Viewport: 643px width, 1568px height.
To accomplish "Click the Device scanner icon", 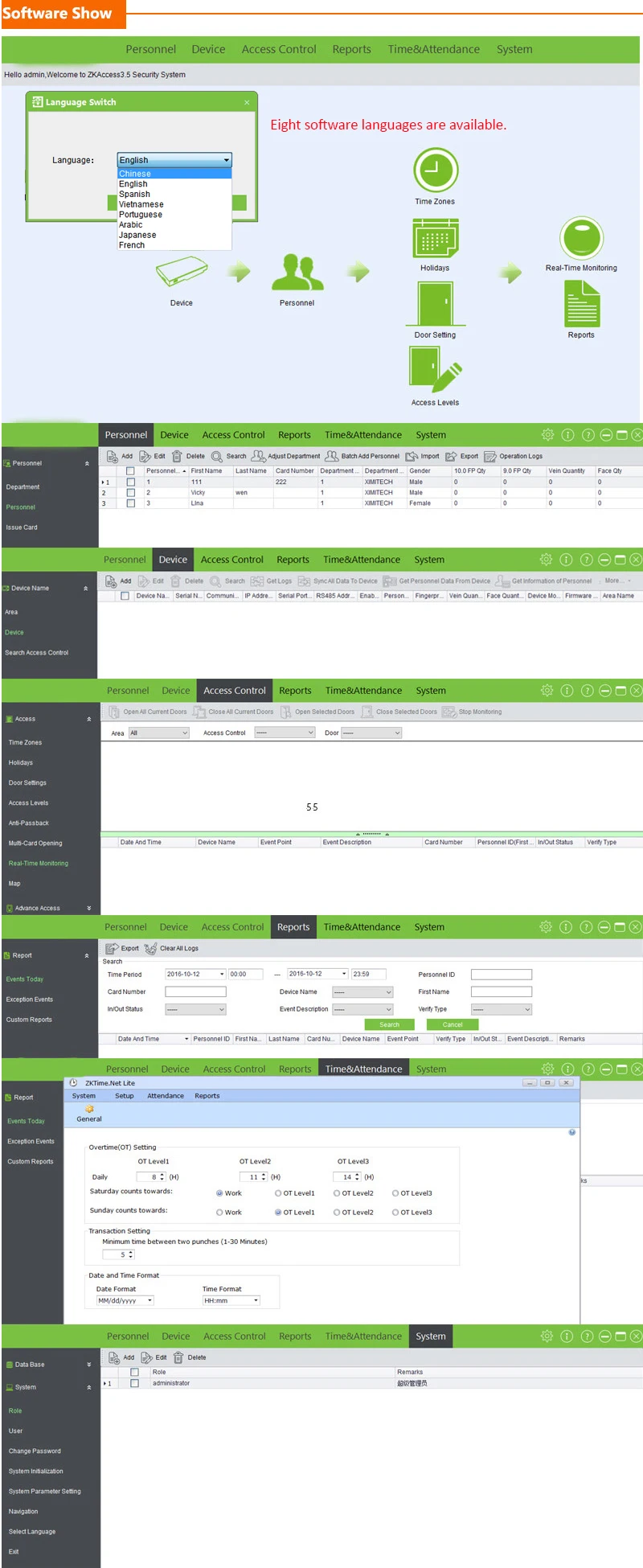I will [182, 272].
